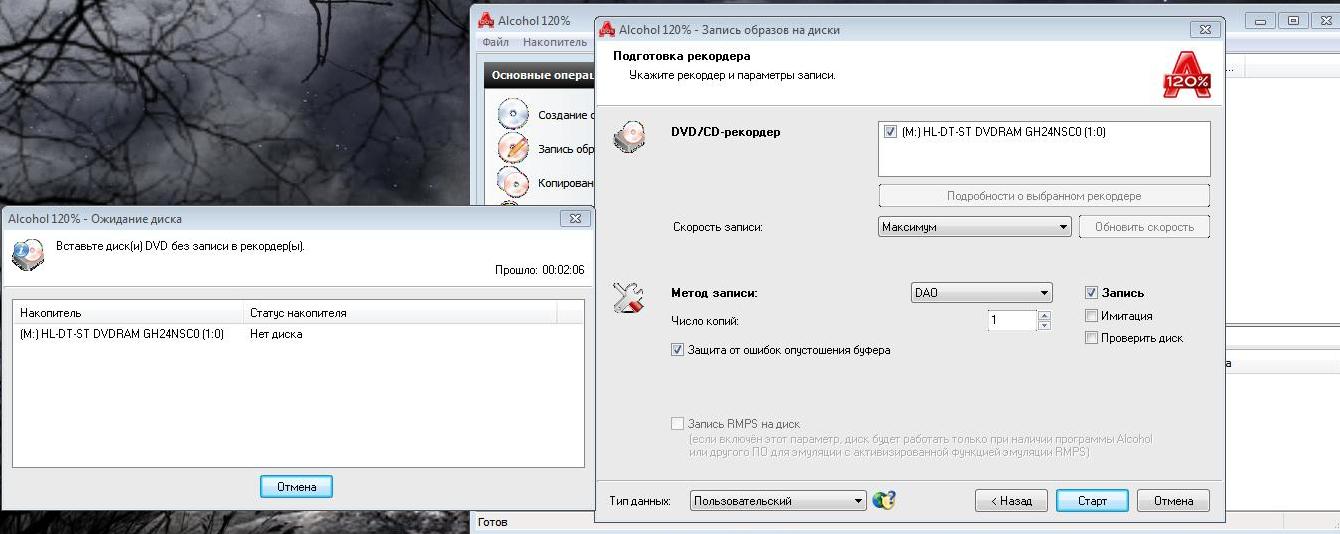Click the globe help icon beside data type
This screenshot has width=1340, height=534.
click(x=884, y=500)
